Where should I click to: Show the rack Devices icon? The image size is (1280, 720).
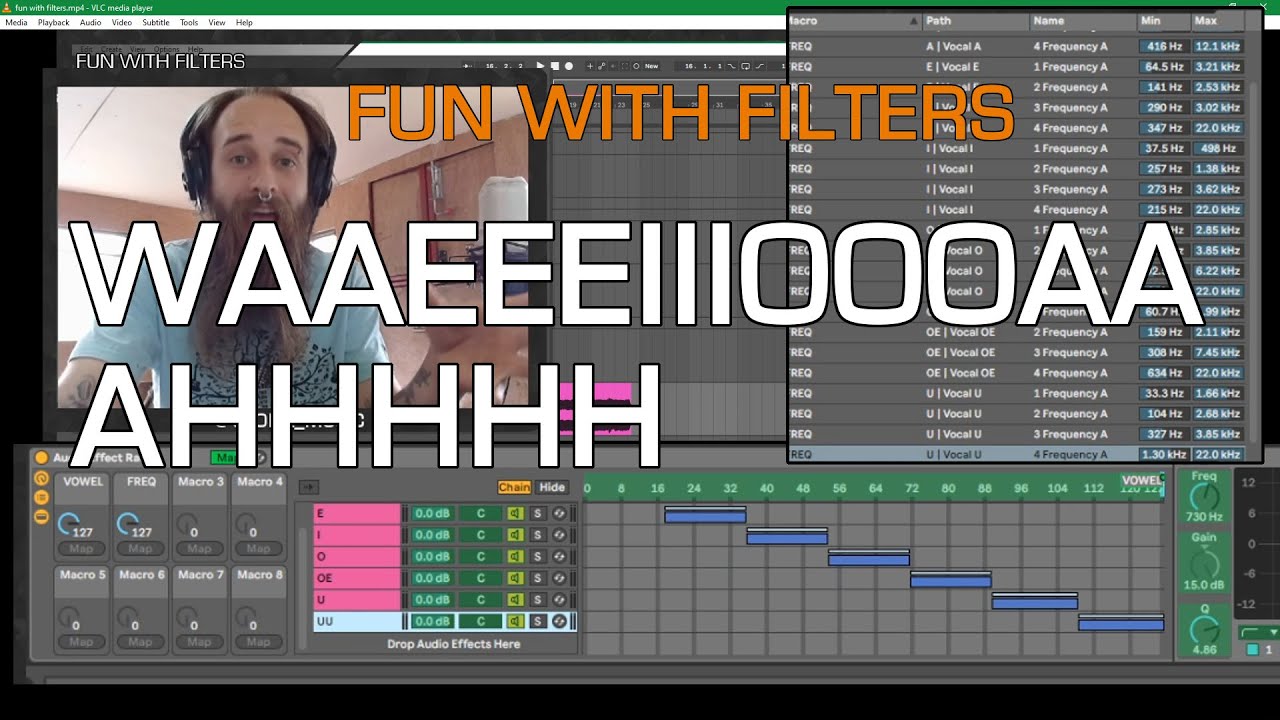click(x=41, y=517)
